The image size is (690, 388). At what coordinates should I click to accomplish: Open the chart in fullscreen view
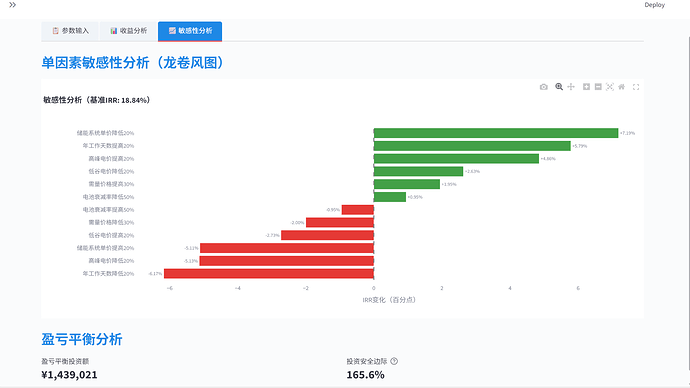[636, 87]
